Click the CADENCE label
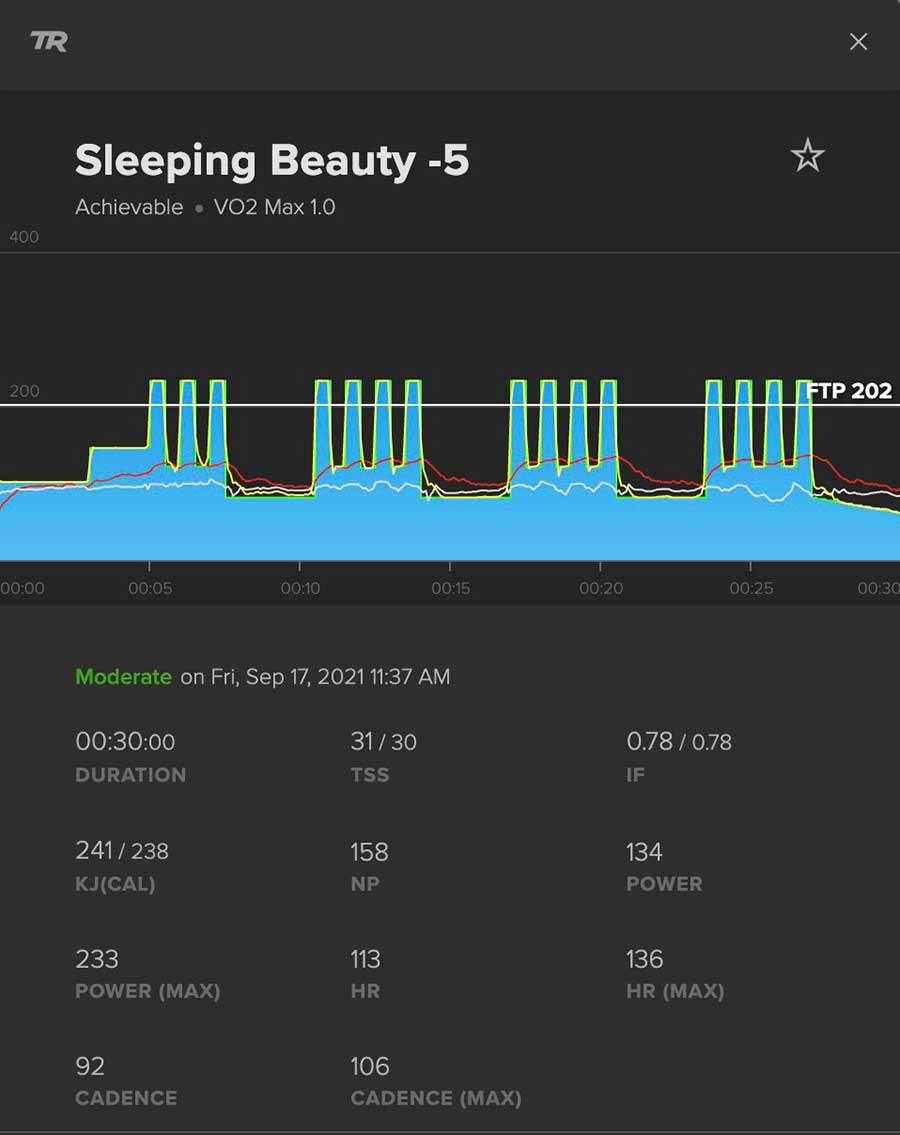 tap(126, 1098)
